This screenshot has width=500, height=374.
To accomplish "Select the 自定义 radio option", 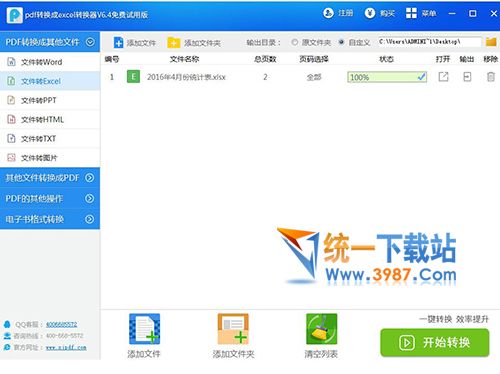I will pos(341,42).
